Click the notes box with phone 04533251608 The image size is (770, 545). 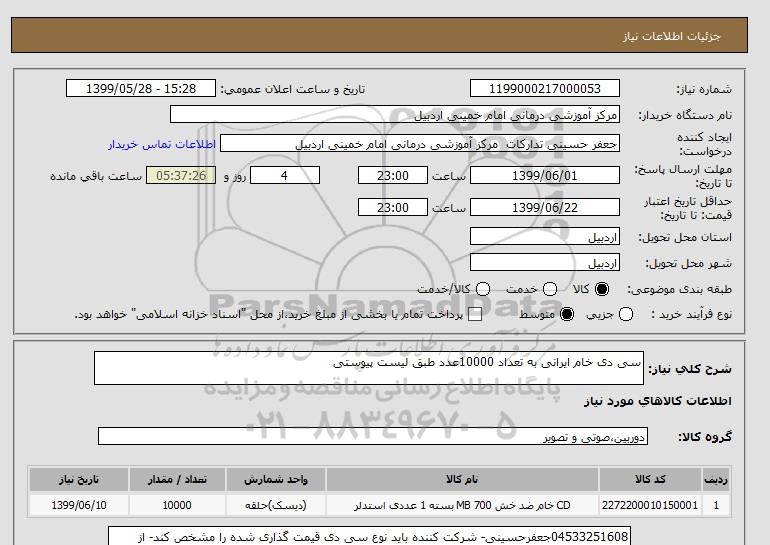coord(369,536)
